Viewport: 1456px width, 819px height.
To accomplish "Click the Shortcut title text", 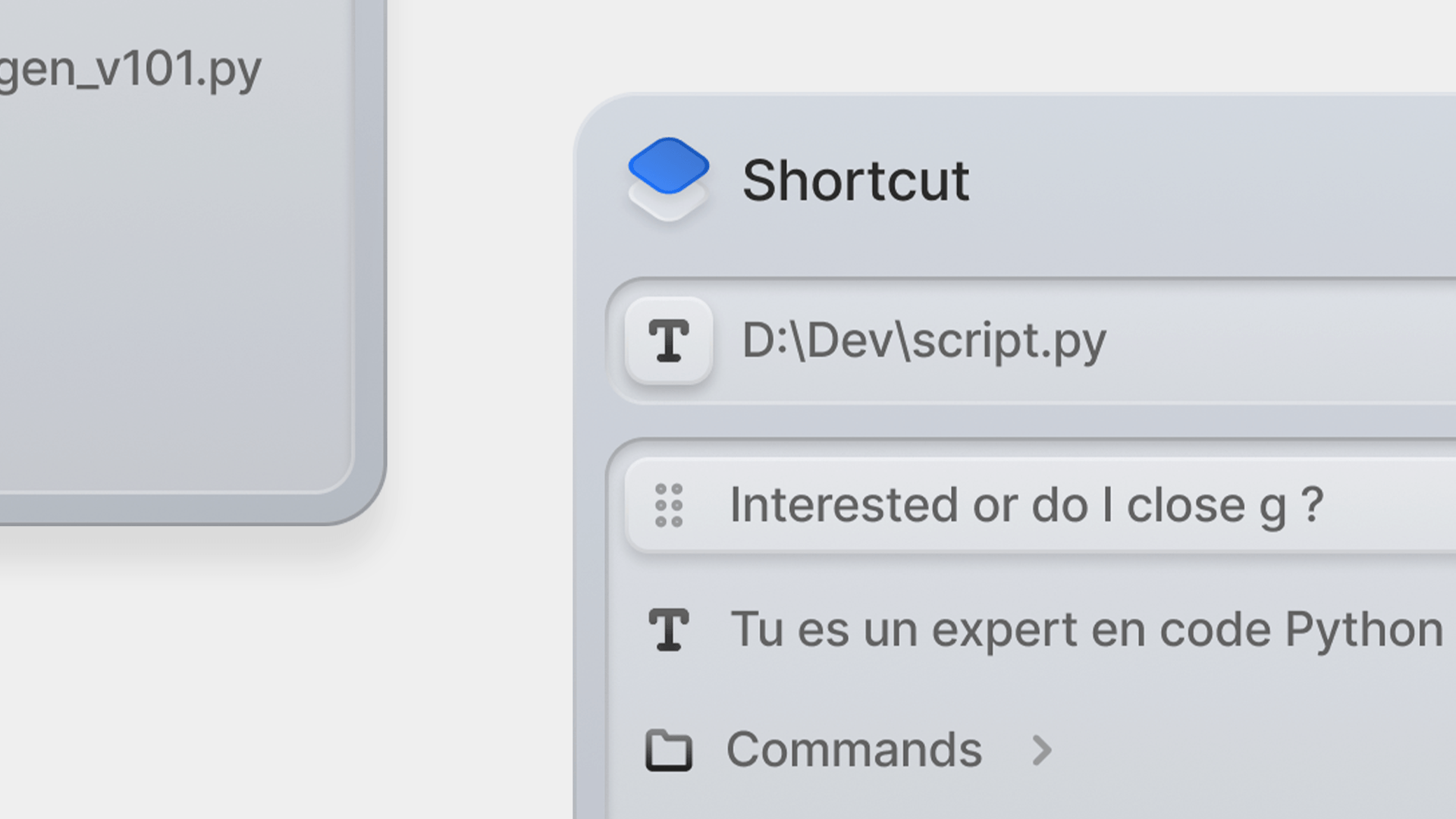I will (855, 180).
